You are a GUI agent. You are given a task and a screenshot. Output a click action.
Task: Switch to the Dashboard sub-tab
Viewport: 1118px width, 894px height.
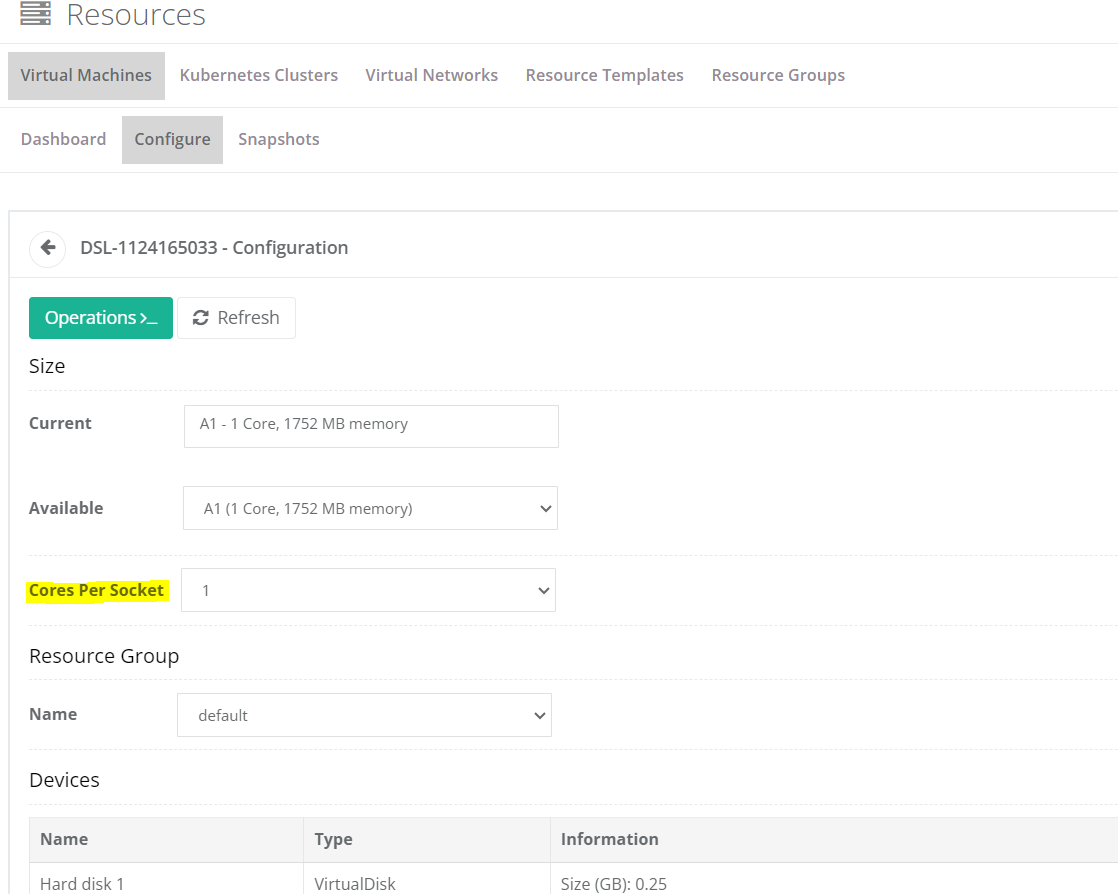pyautogui.click(x=63, y=140)
